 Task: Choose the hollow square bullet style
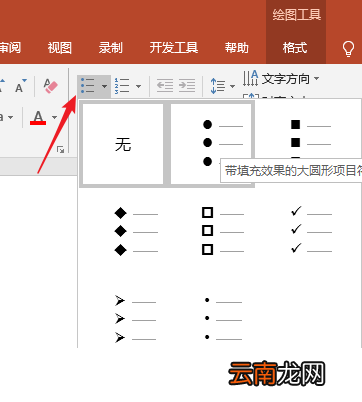223,231
